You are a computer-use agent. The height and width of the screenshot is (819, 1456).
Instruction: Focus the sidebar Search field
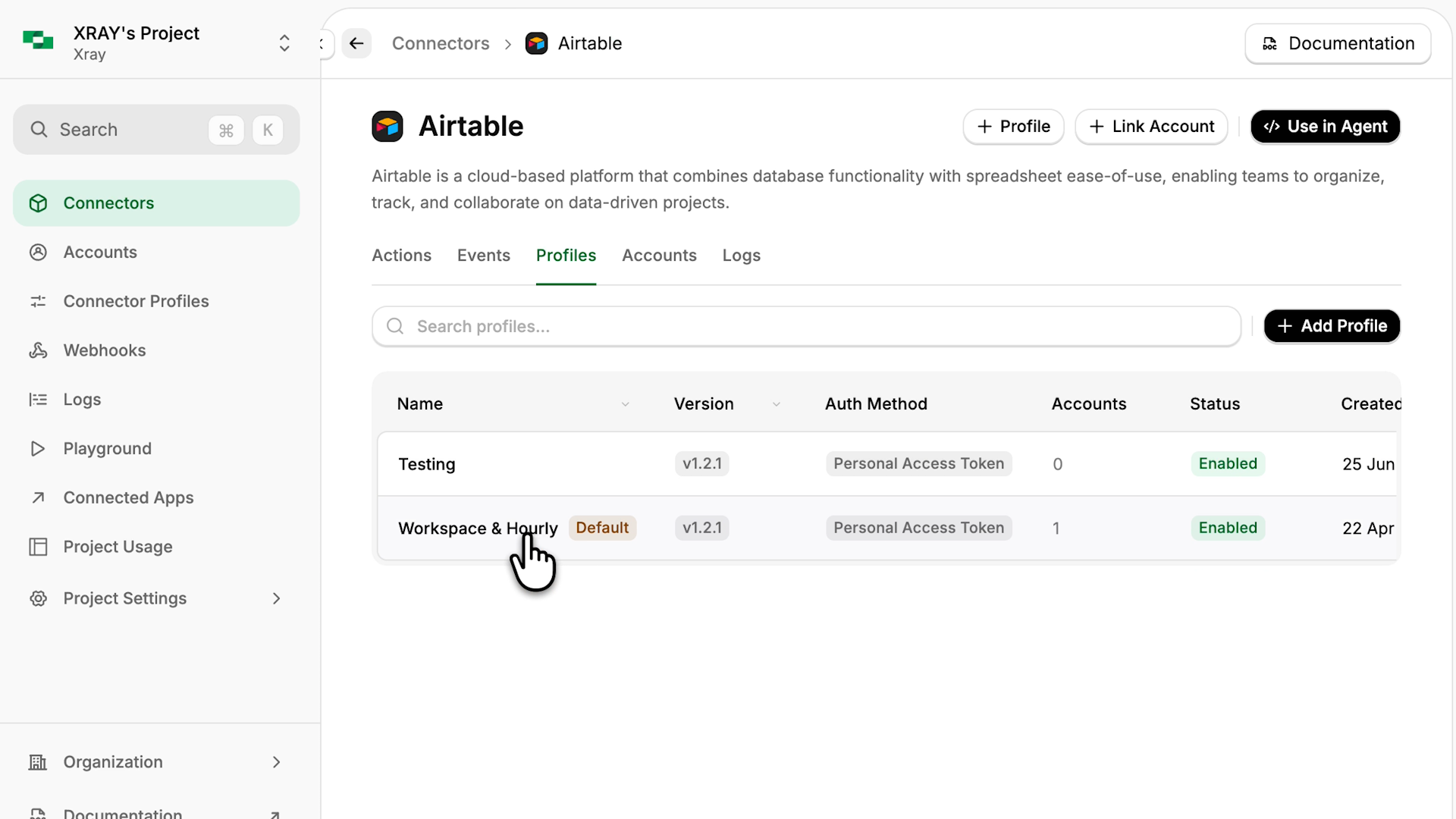pos(156,130)
